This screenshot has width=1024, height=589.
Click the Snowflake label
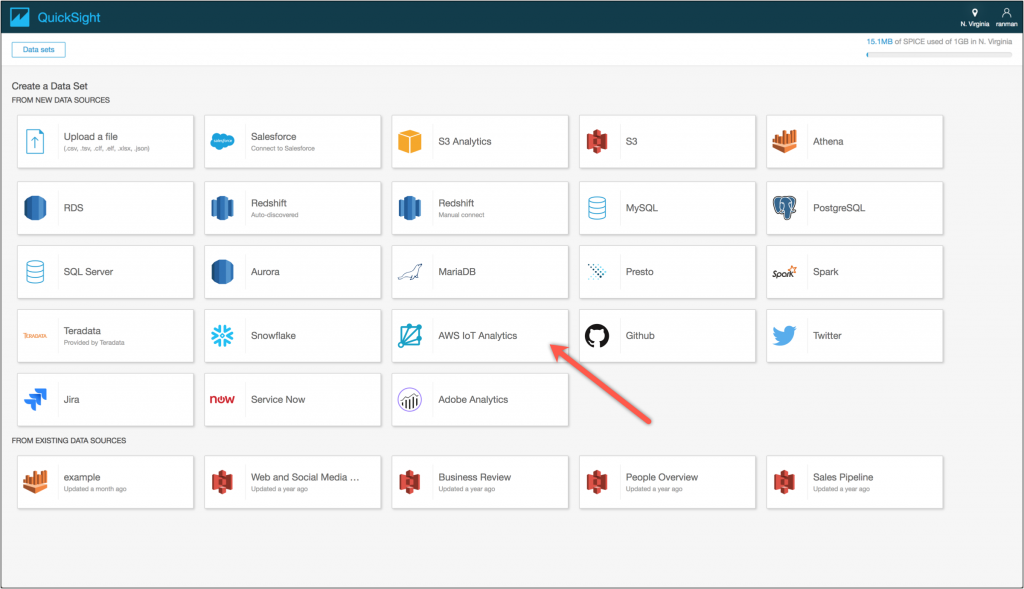coord(273,336)
